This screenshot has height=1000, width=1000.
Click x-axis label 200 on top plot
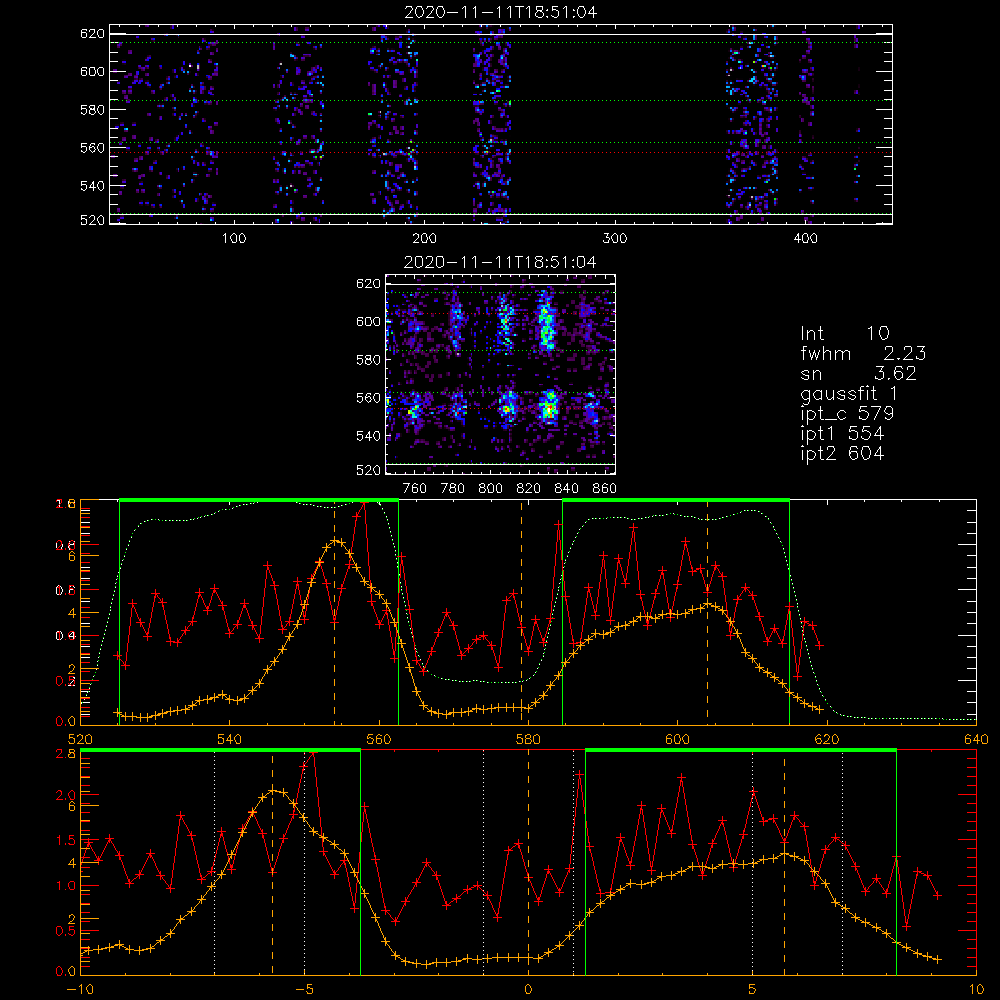[x=424, y=239]
